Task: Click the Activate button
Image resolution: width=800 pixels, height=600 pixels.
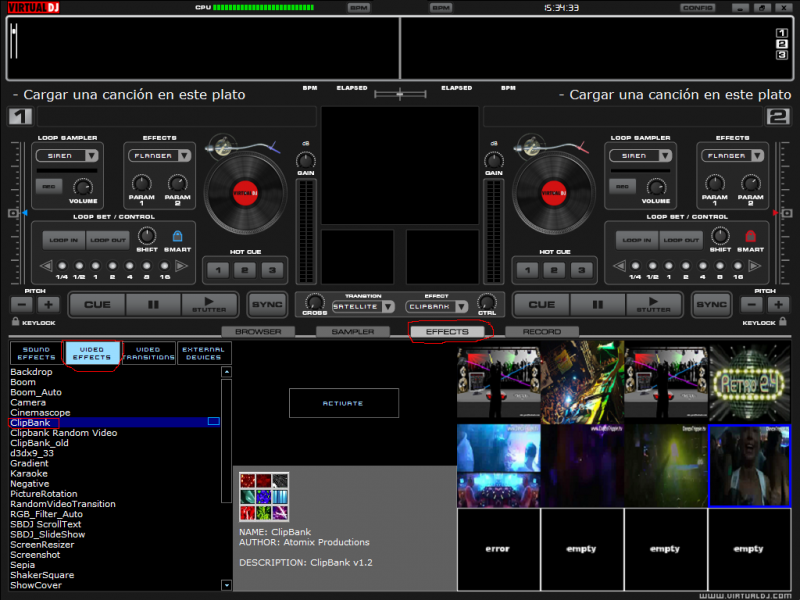Action: (343, 403)
